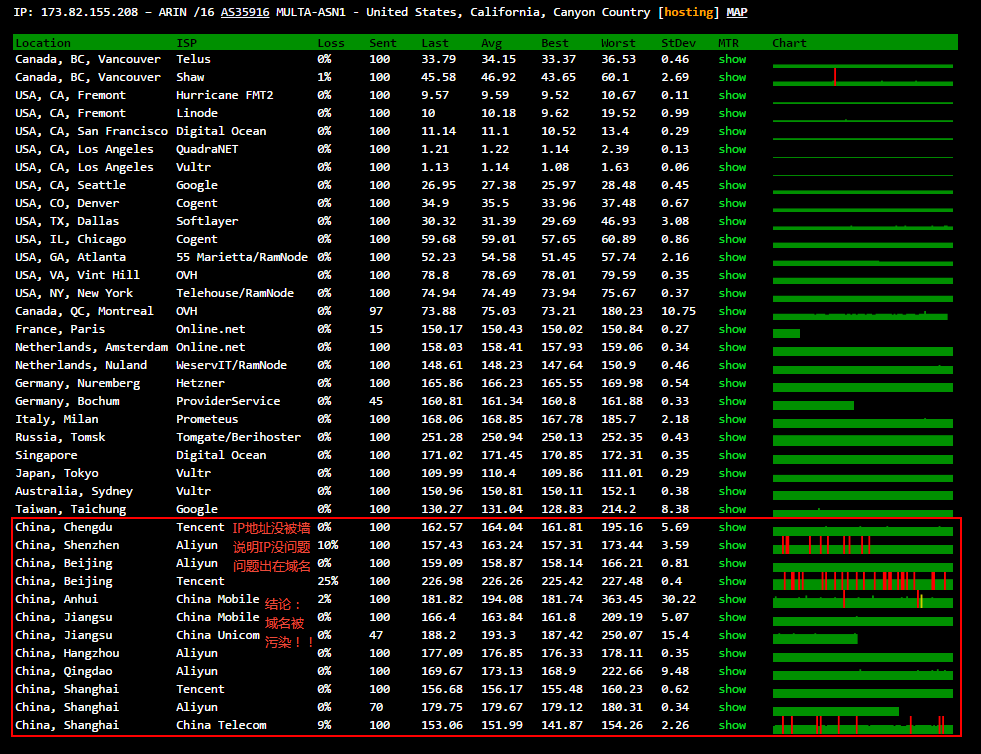Show MTR for Sydney Vultr row

pyautogui.click(x=732, y=491)
